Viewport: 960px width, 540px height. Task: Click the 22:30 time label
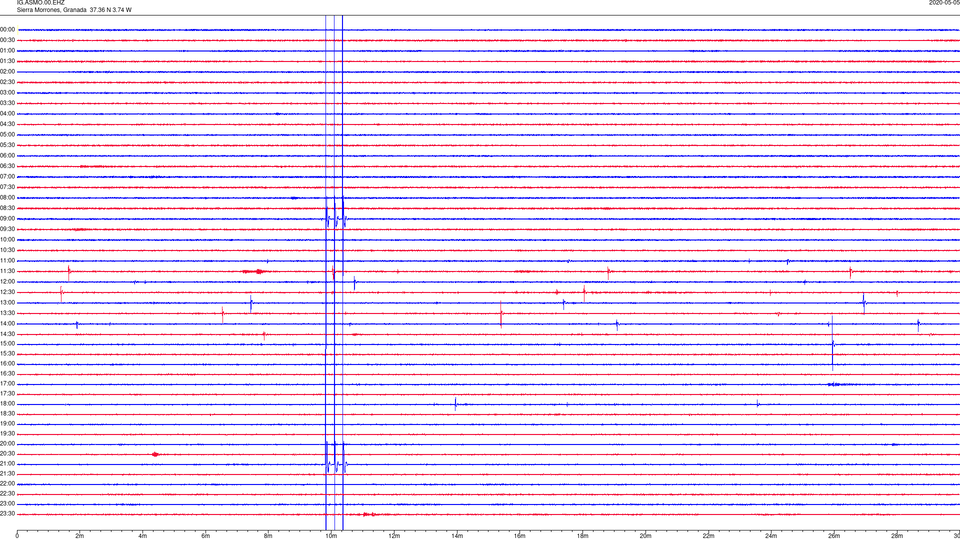pyautogui.click(x=7, y=494)
